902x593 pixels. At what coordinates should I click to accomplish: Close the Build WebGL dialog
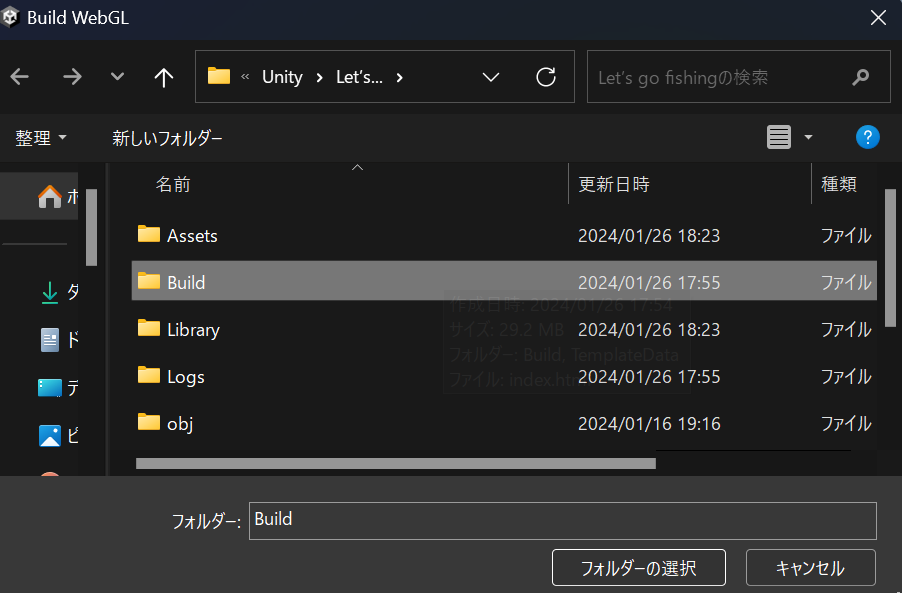tap(878, 18)
